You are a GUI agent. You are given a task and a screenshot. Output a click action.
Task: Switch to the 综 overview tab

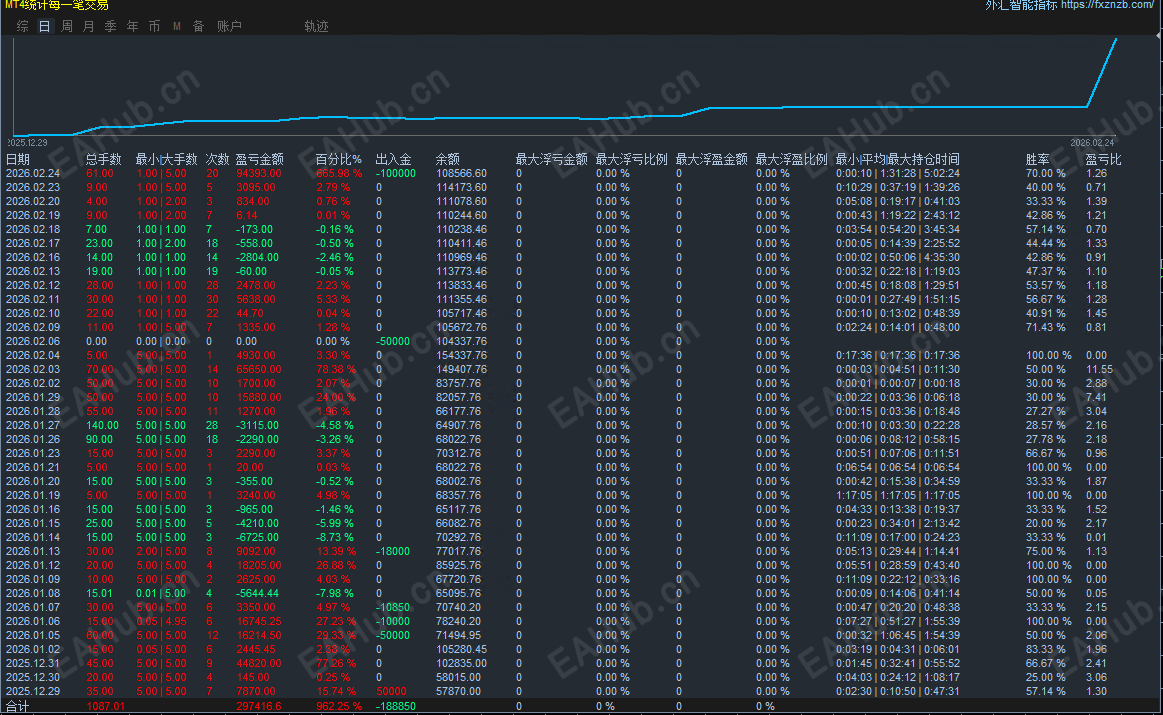tap(22, 26)
